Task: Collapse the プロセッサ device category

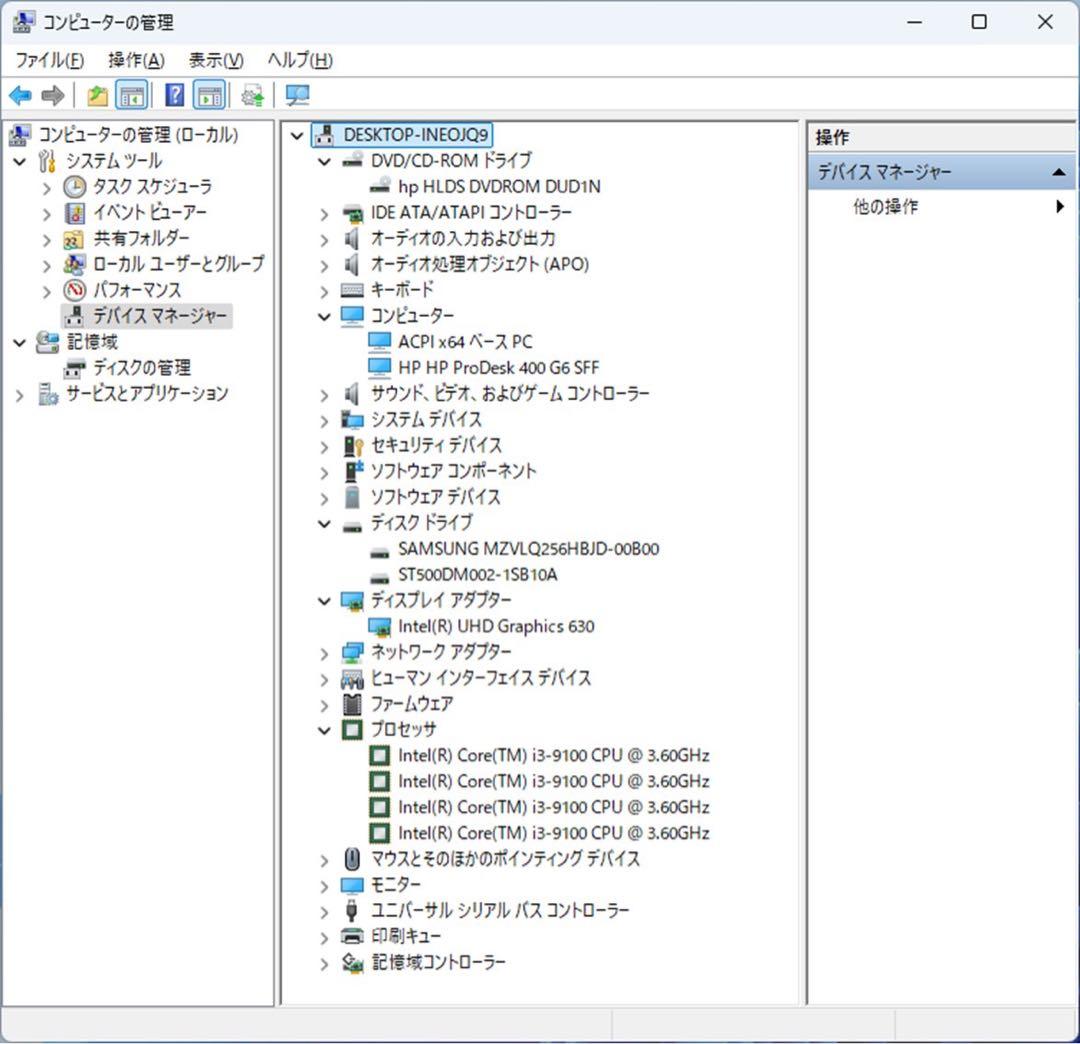Action: coord(323,730)
